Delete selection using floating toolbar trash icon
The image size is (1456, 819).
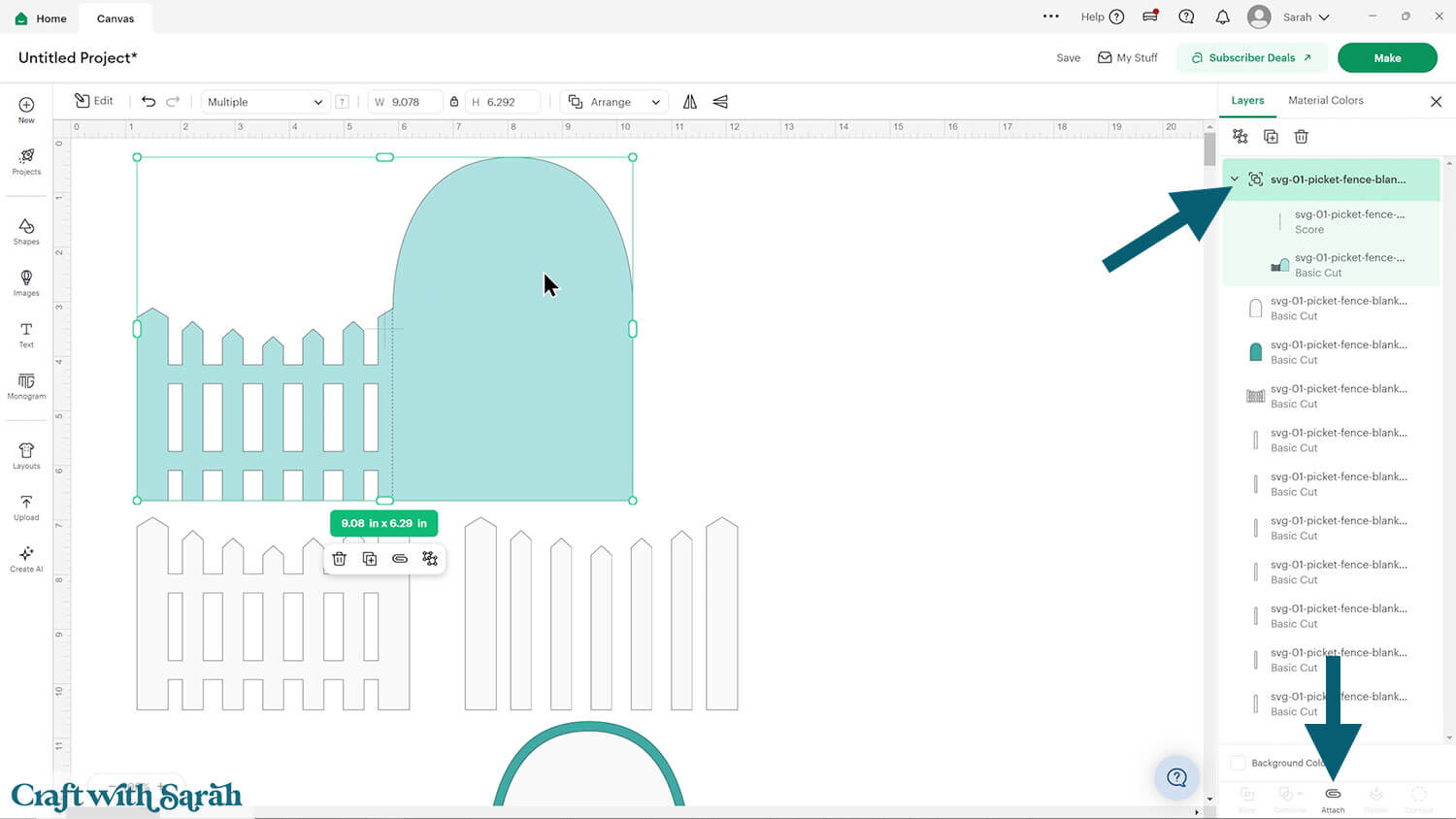(339, 559)
